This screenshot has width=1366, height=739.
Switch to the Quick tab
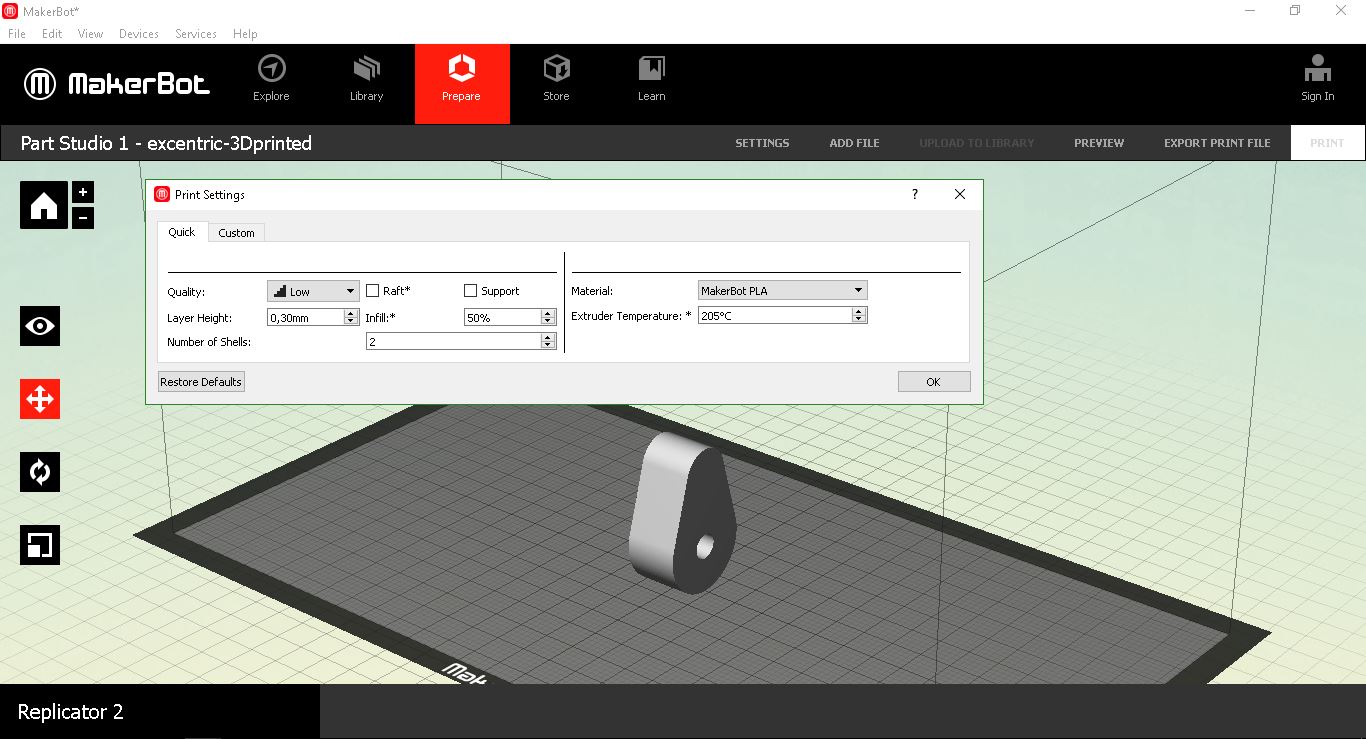click(x=182, y=232)
